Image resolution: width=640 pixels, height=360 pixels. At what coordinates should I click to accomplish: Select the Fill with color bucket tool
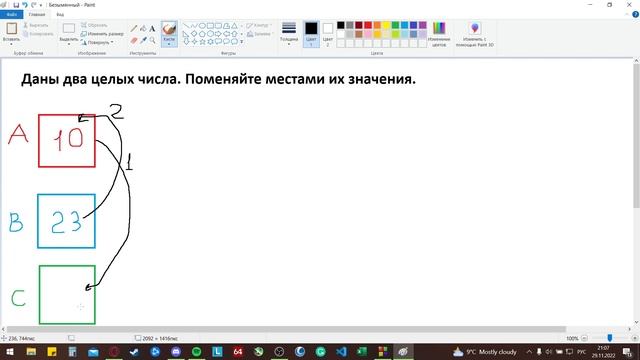pos(143,29)
